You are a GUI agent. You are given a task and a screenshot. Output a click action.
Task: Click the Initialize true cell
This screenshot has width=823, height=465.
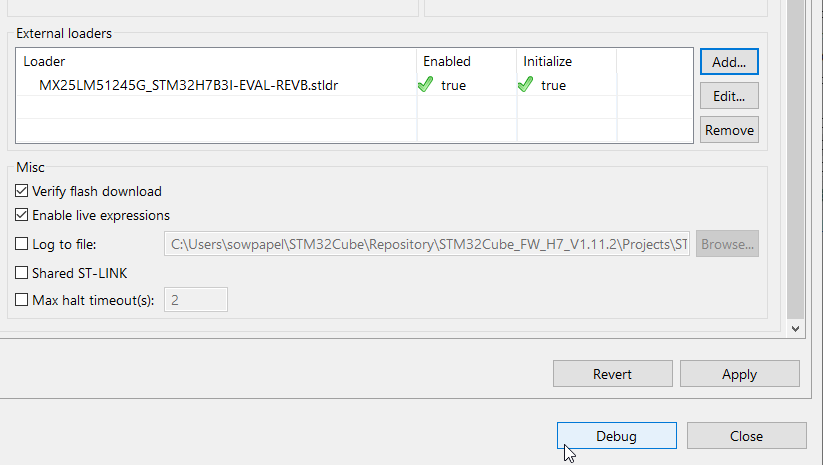(566, 85)
